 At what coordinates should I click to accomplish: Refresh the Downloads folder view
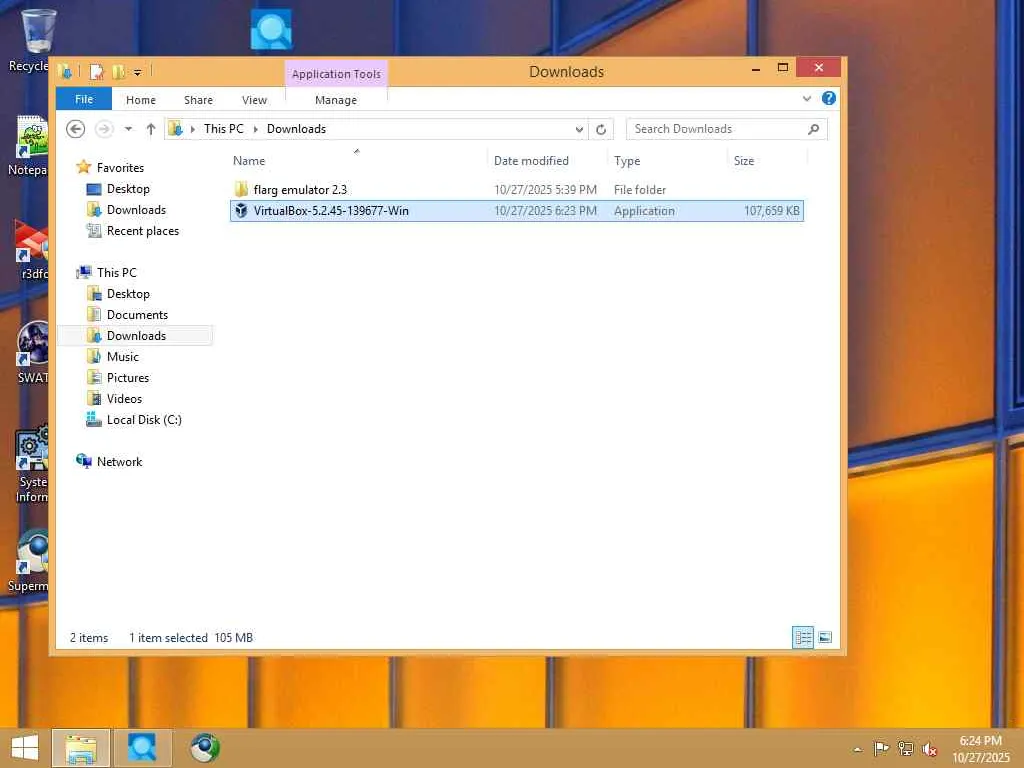point(601,129)
